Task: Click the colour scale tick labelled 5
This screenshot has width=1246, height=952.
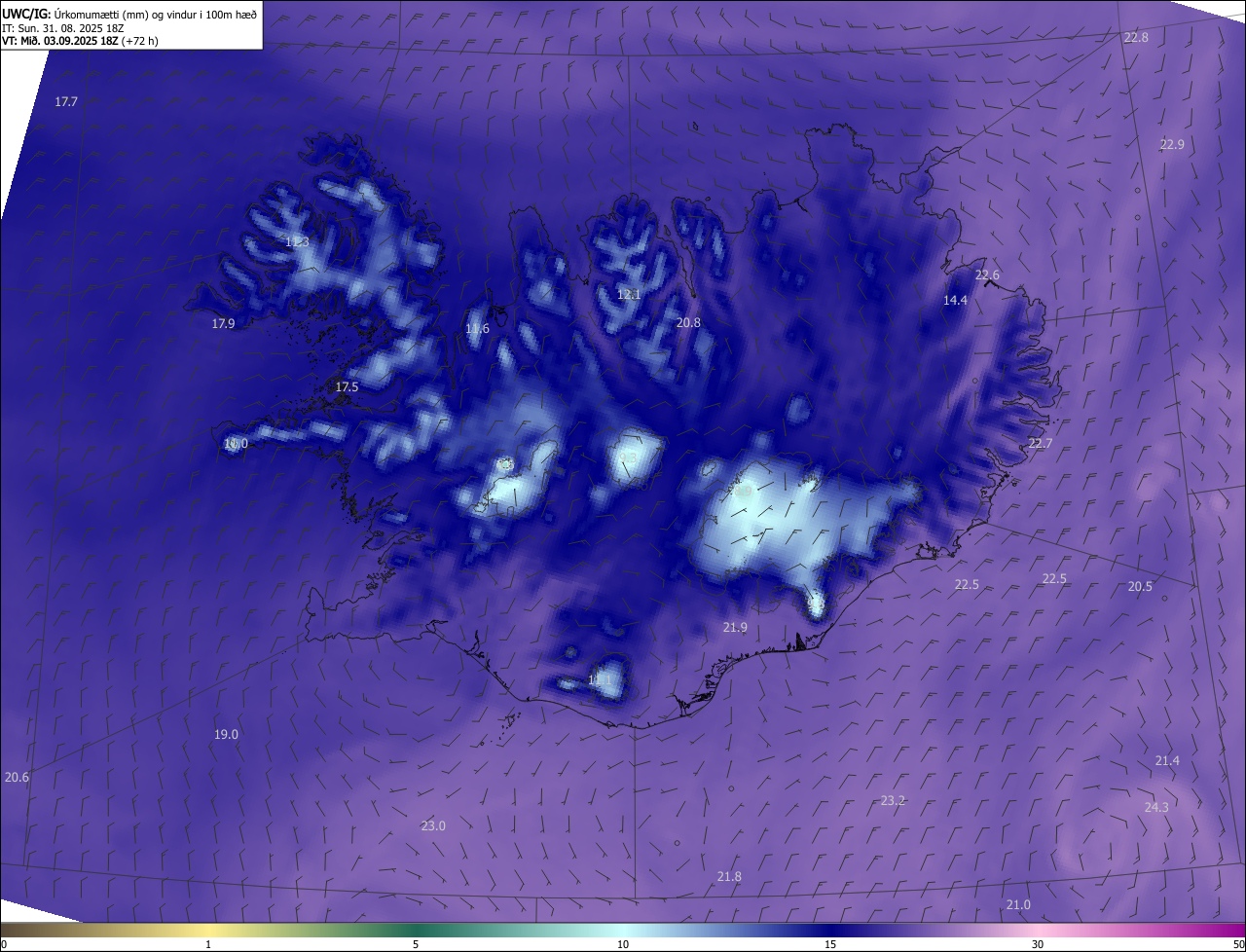Action: tap(416, 944)
